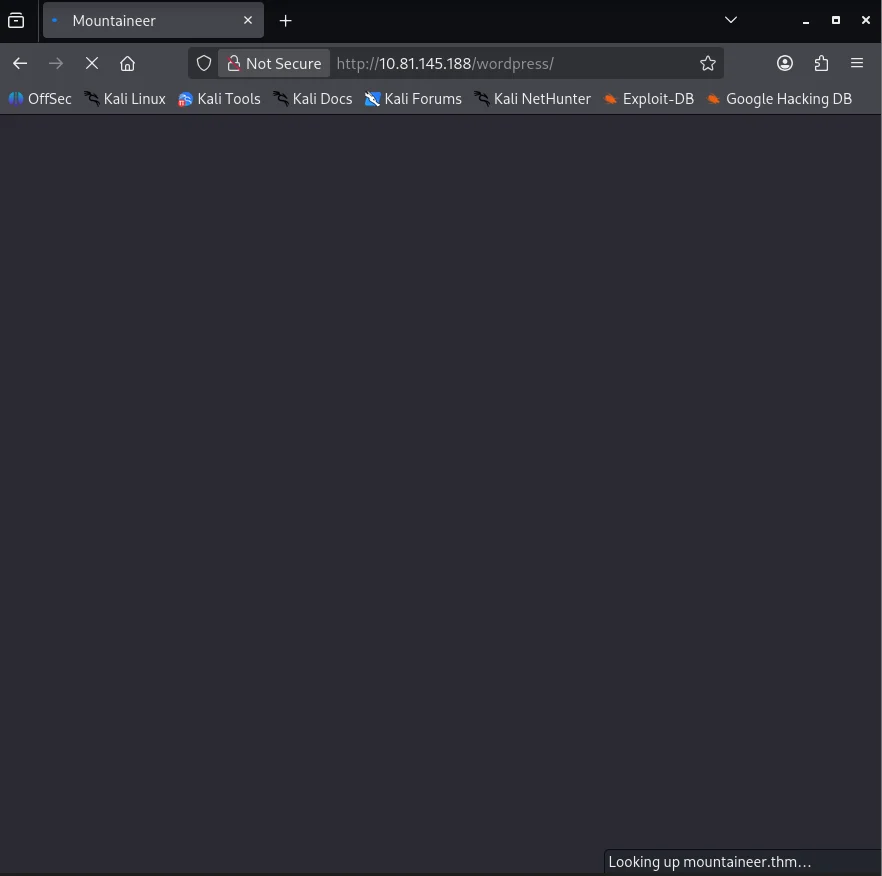Open the Kali Tools bookmark
Viewport: 882px width, 876px height.
point(219,99)
